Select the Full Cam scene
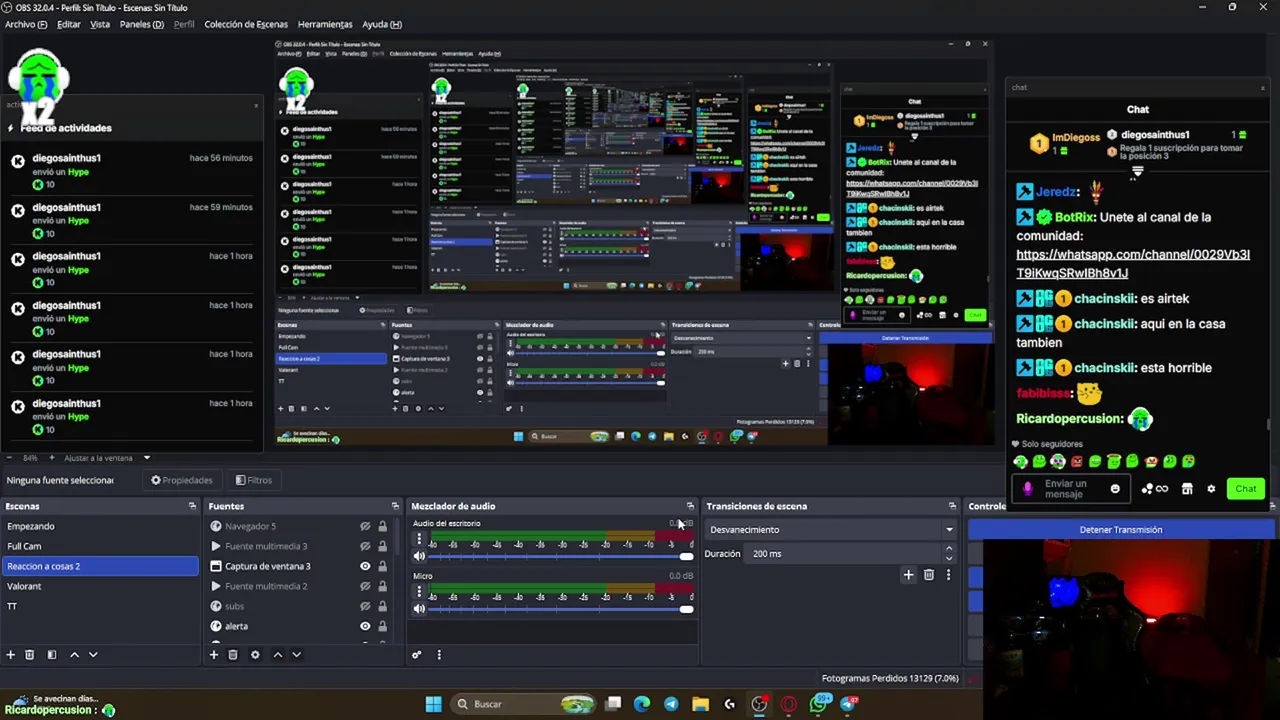Viewport: 1280px width, 720px height. pos(100,546)
